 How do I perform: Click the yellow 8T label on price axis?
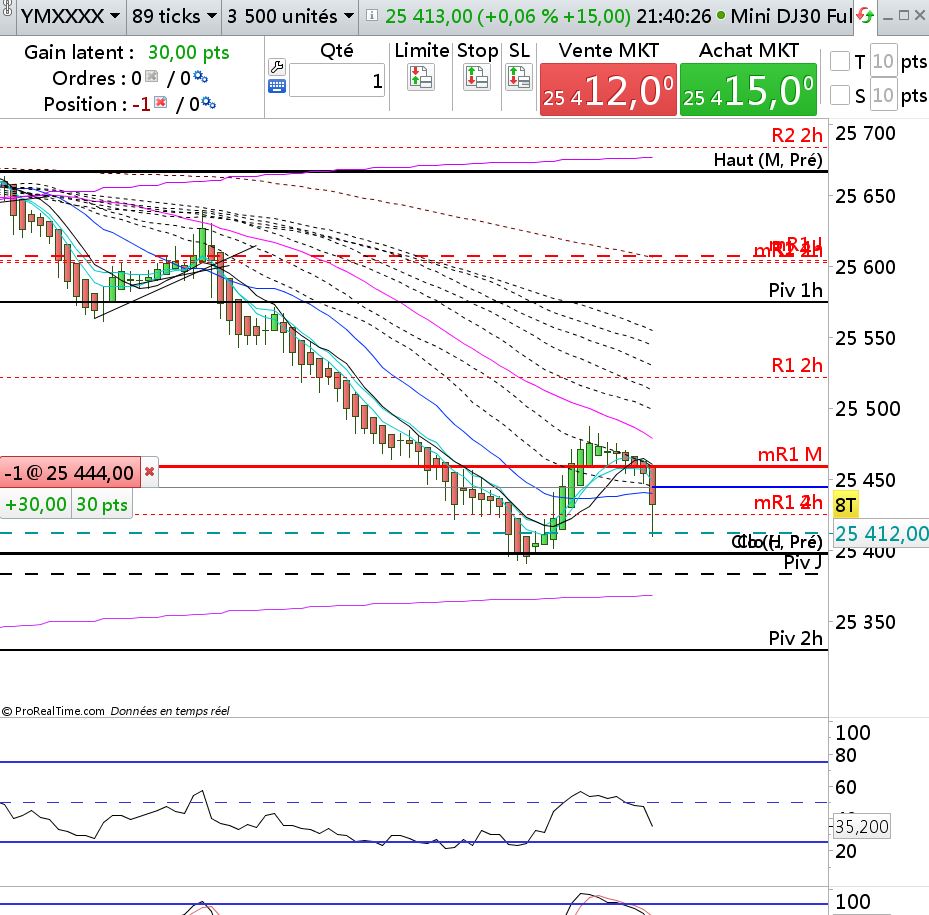[845, 506]
